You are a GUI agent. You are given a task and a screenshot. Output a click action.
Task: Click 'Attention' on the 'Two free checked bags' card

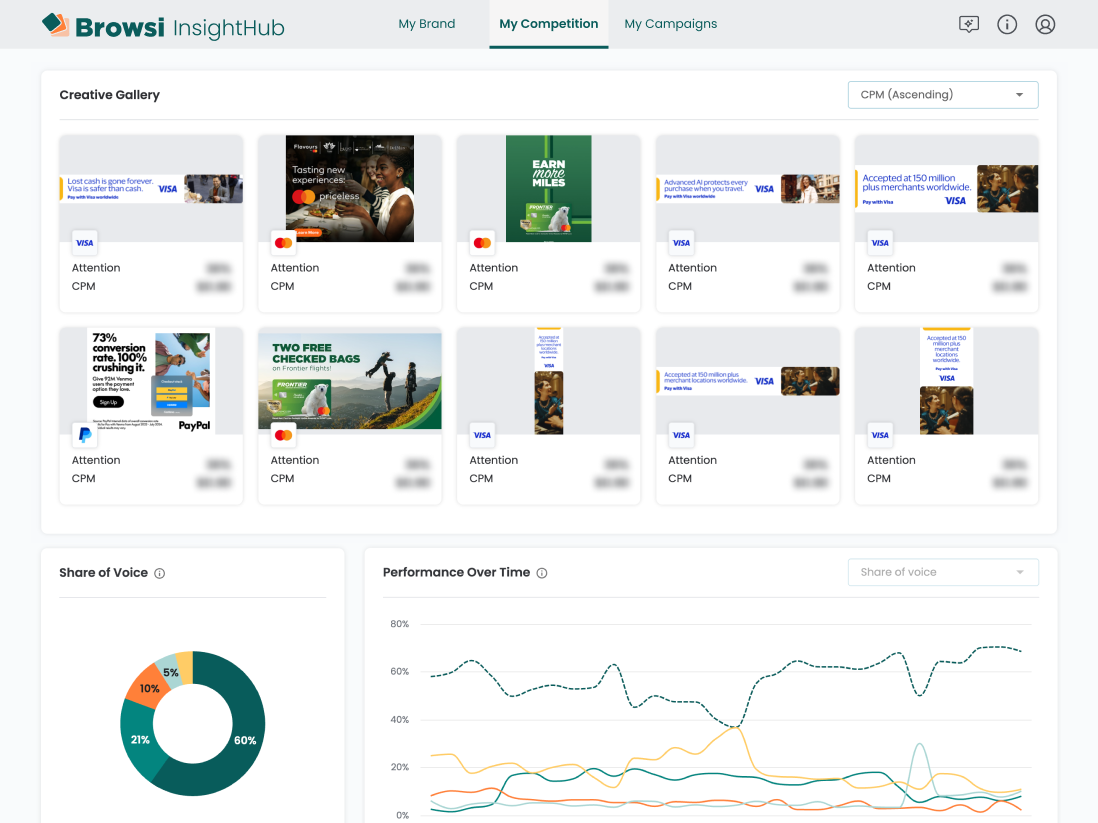pyautogui.click(x=295, y=460)
